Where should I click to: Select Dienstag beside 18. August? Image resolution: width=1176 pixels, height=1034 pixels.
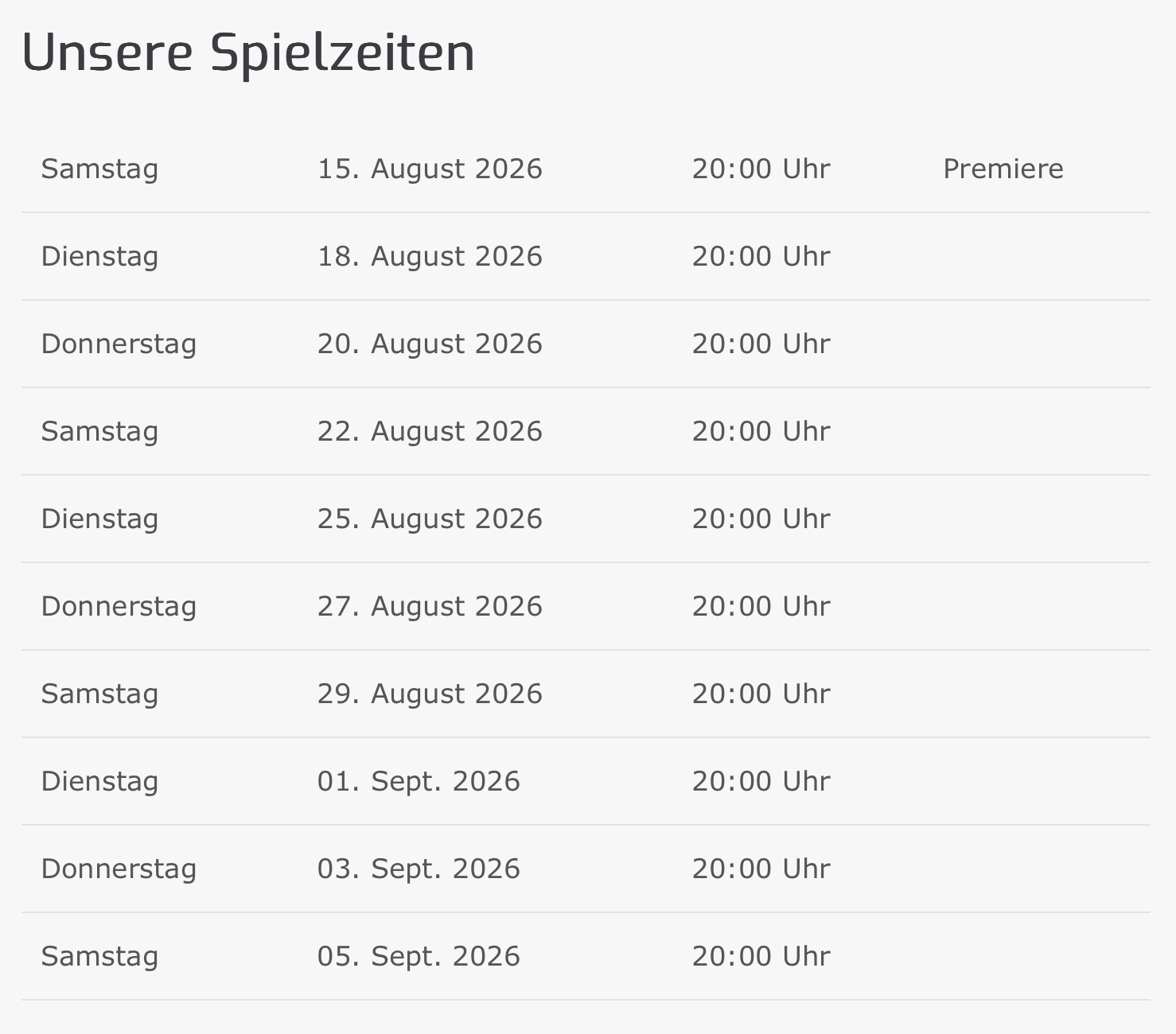click(99, 256)
